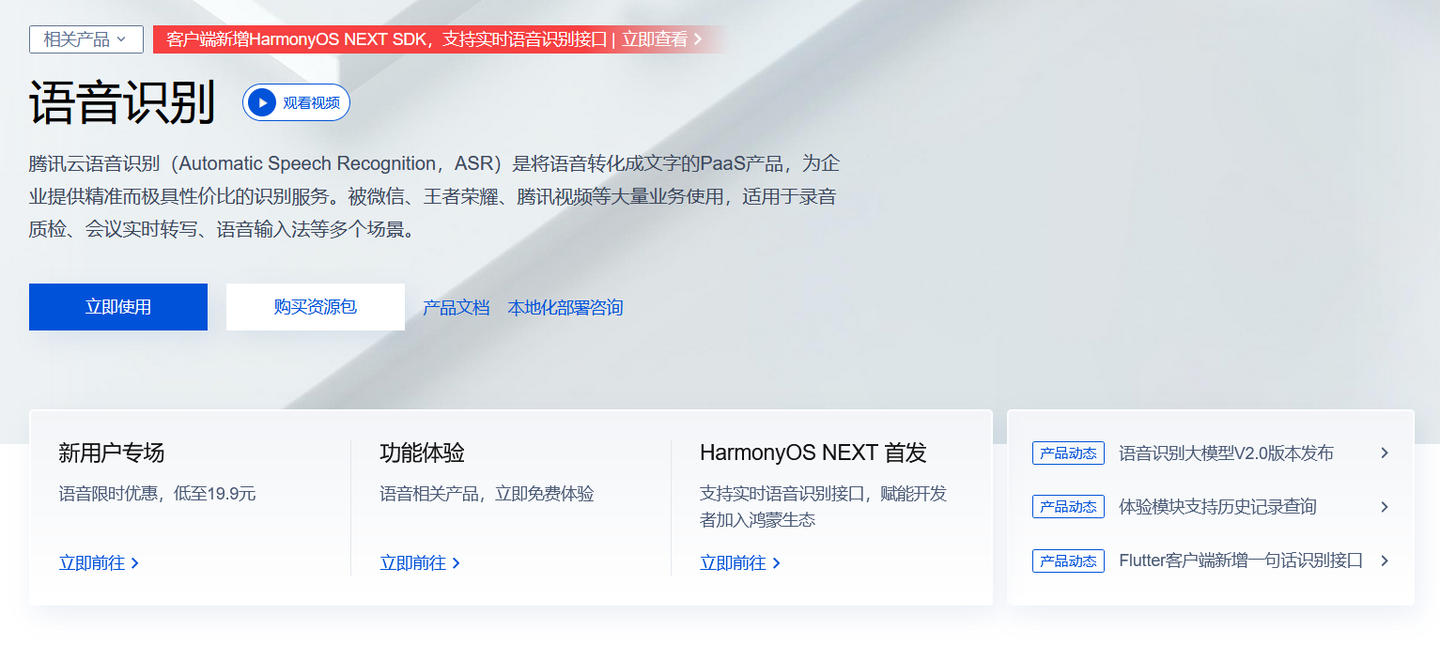Click the 新用户专场 card title

point(111,453)
